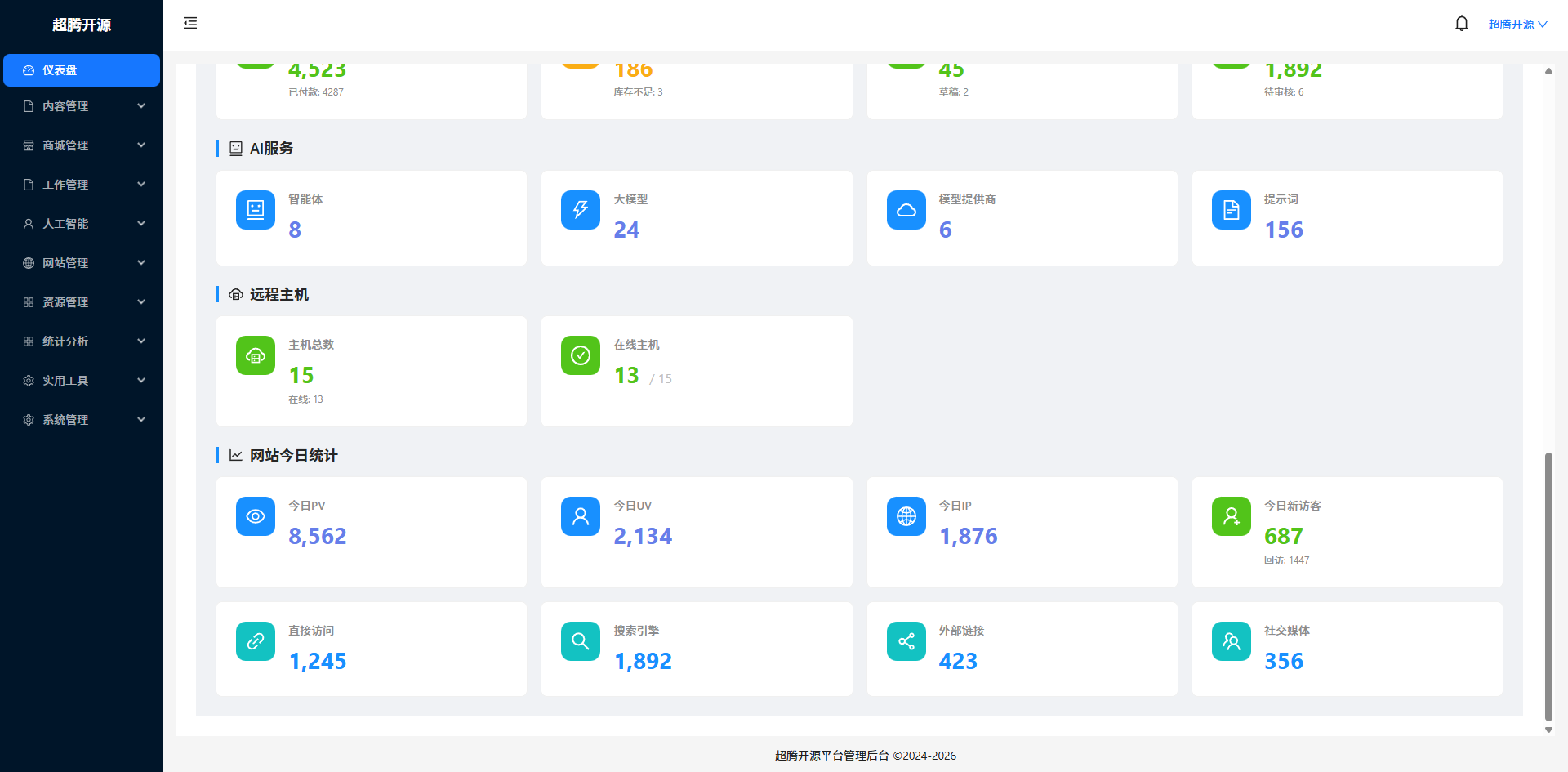The height and width of the screenshot is (772, 1568).
Task: Toggle the sidebar collapse icon
Action: pos(190,24)
